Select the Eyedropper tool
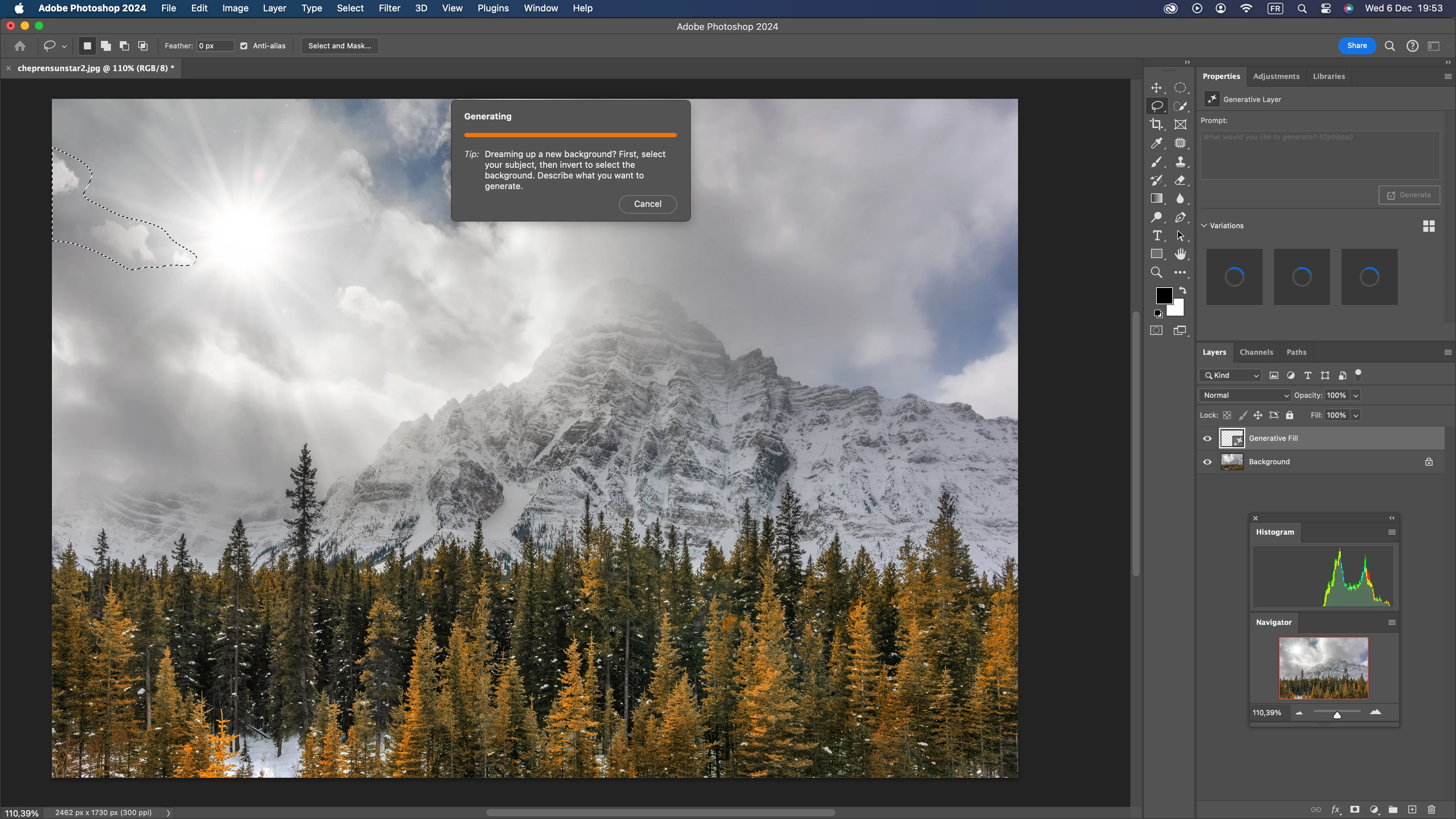 tap(1156, 143)
